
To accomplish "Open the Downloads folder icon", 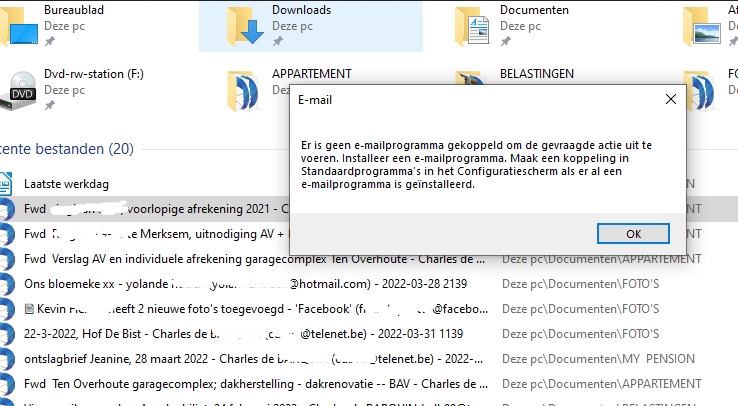I will [x=243, y=25].
